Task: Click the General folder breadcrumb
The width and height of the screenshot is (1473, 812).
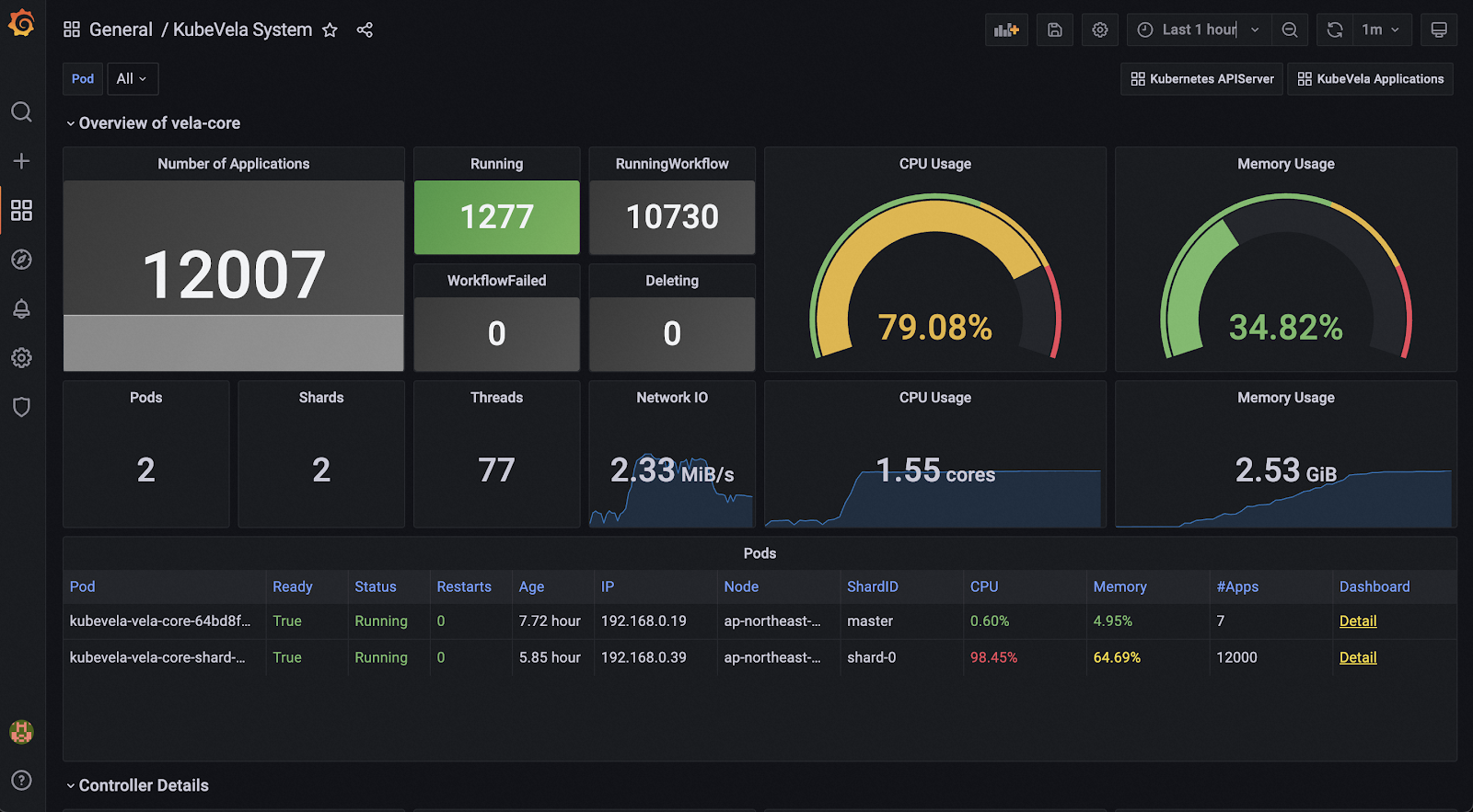Action: [121, 29]
